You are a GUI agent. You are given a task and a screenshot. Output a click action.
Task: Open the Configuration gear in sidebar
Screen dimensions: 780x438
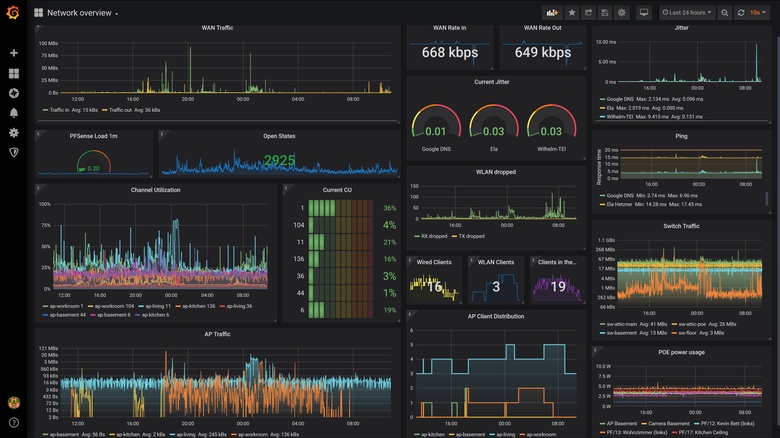[14, 132]
